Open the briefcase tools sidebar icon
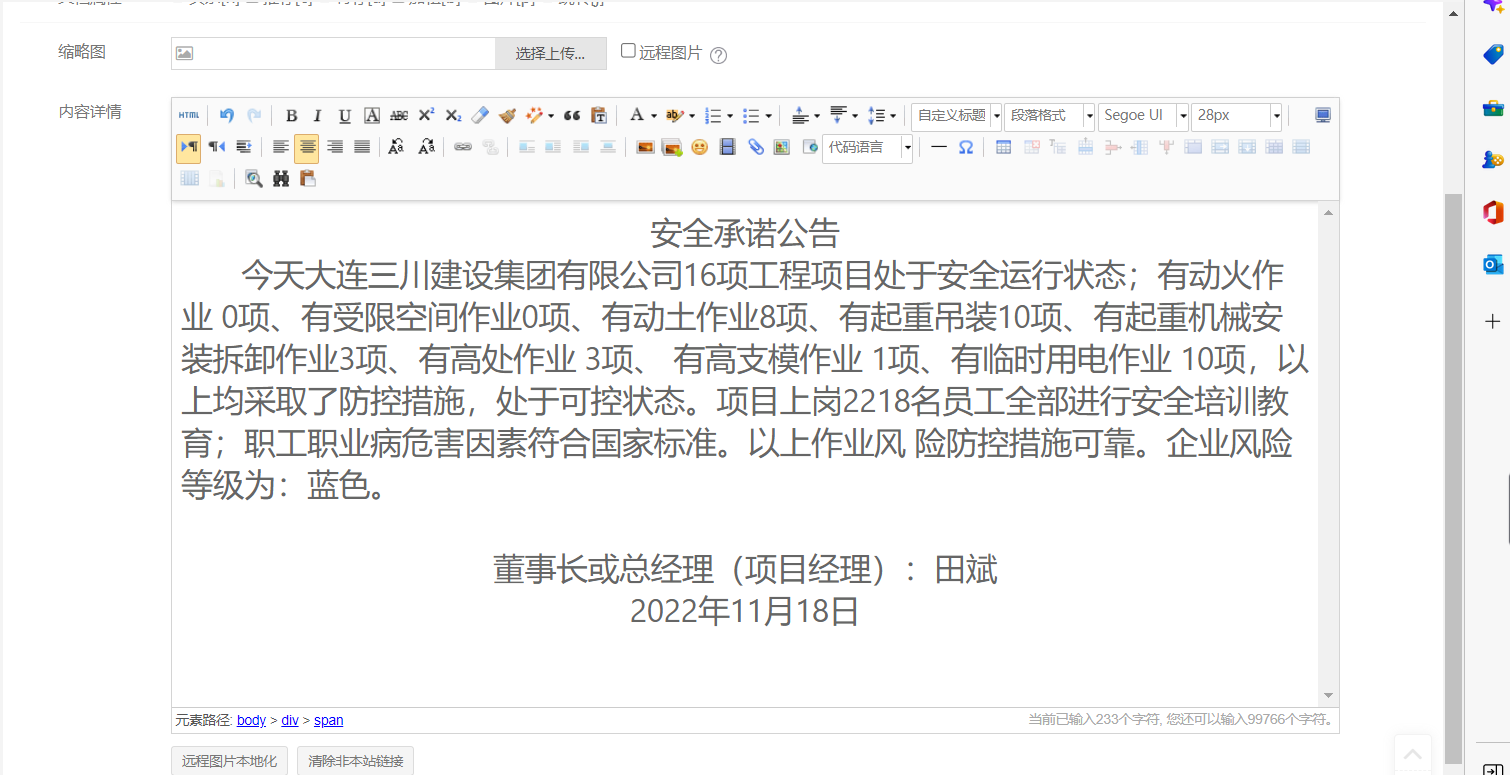The image size is (1510, 775). tap(1493, 107)
